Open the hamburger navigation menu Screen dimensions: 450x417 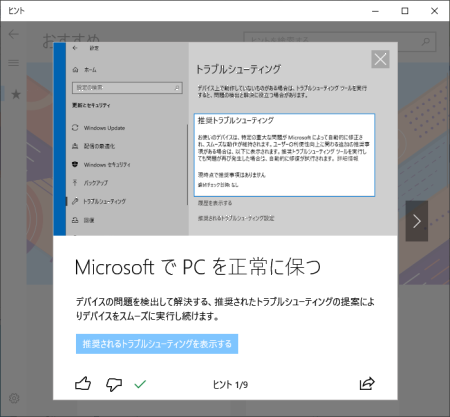pos(14,63)
